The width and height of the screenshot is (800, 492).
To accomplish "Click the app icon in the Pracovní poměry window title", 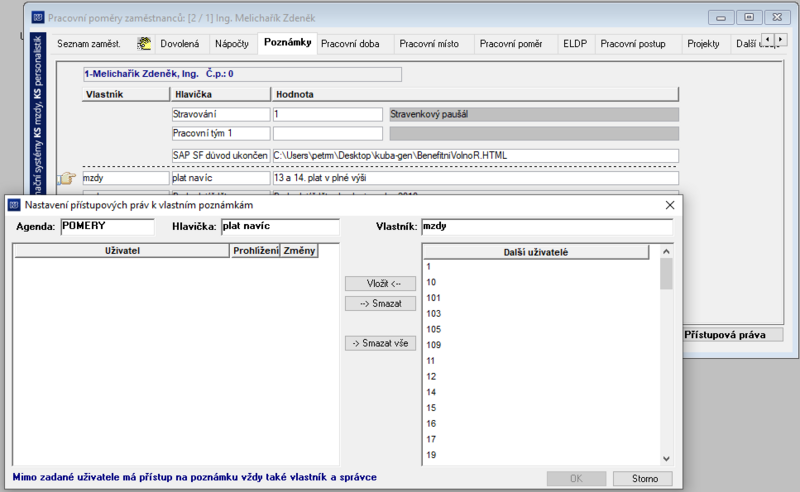I will pos(38,18).
